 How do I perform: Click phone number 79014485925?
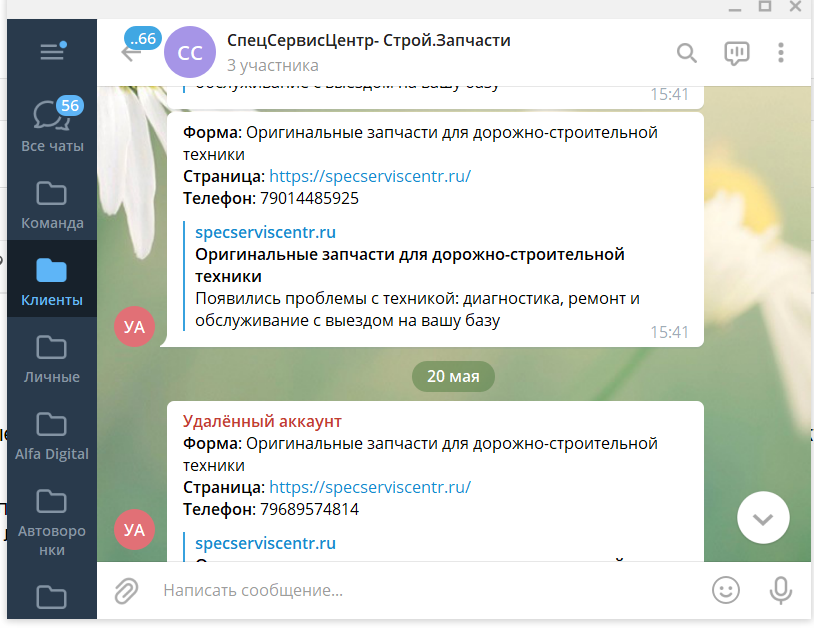click(309, 198)
